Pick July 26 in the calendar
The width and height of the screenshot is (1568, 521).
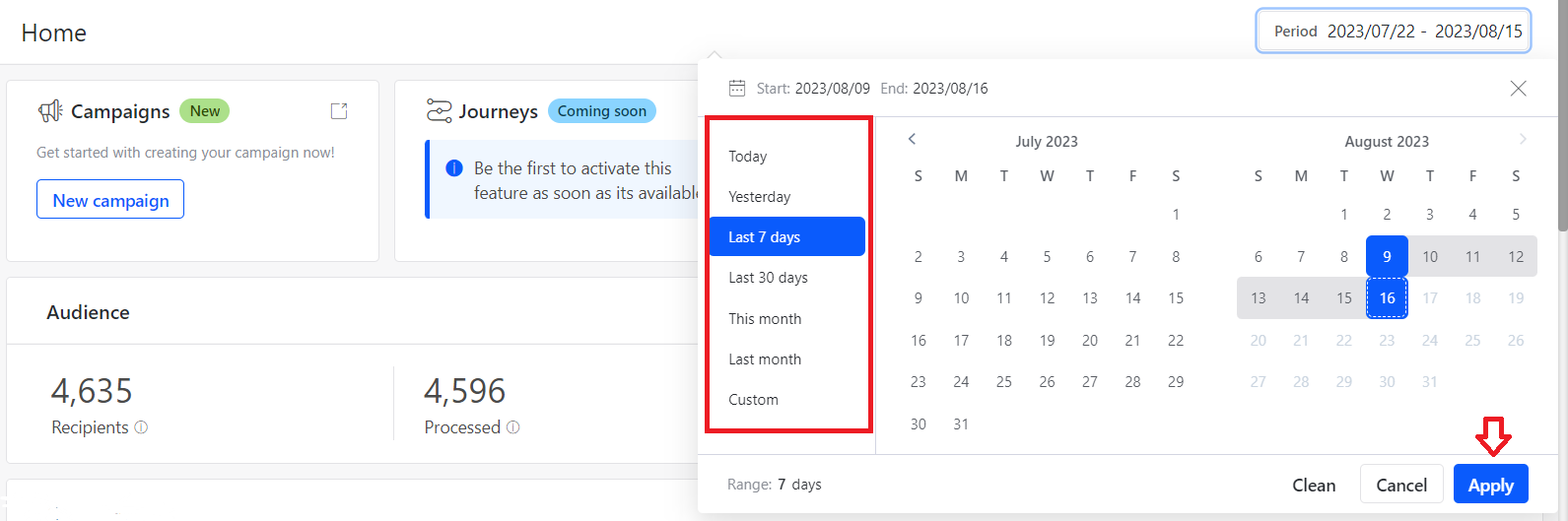[1047, 382]
